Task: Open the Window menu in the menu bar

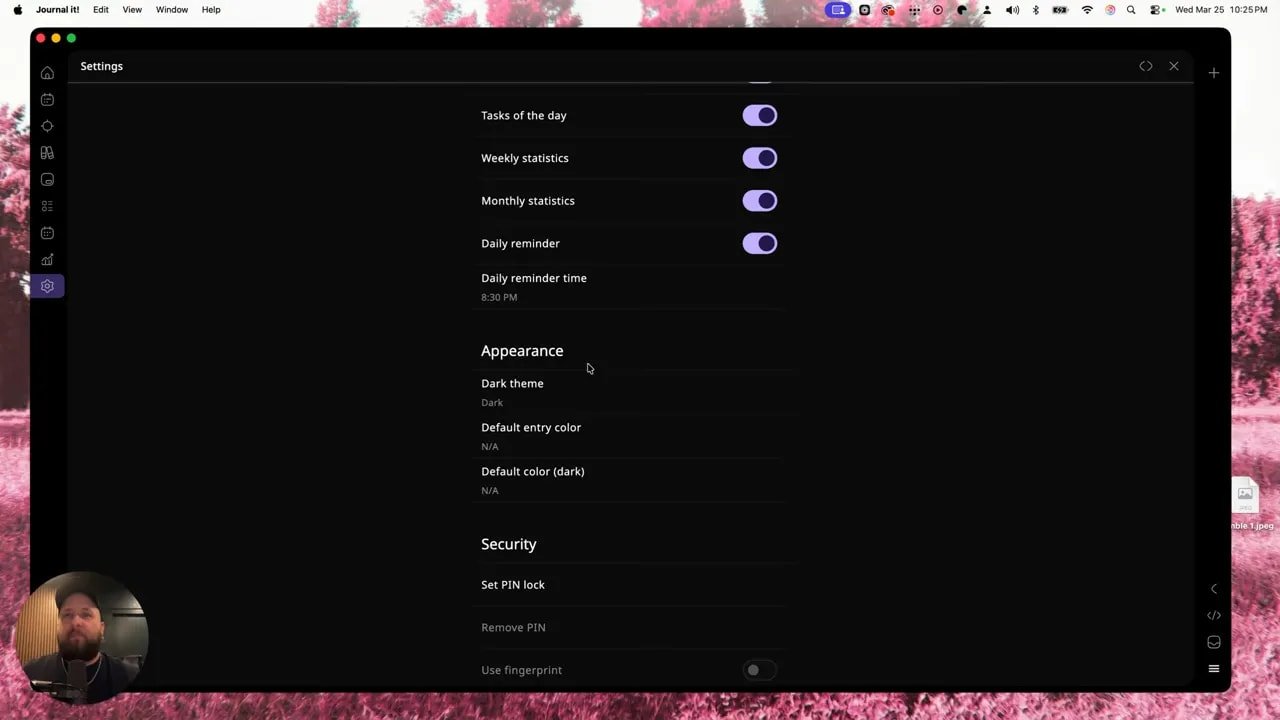Action: (x=171, y=9)
